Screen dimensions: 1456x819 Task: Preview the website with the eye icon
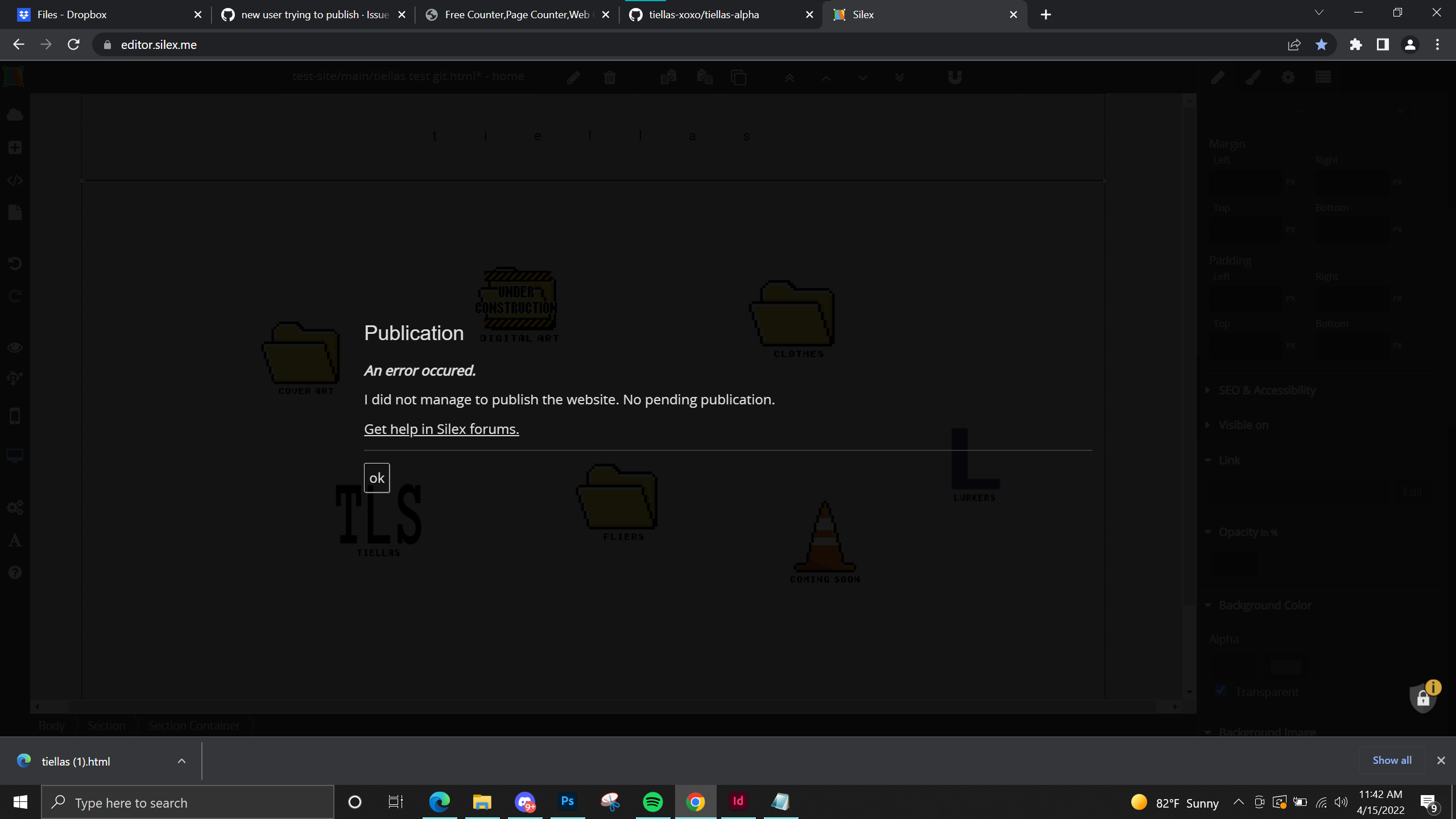coord(15,347)
